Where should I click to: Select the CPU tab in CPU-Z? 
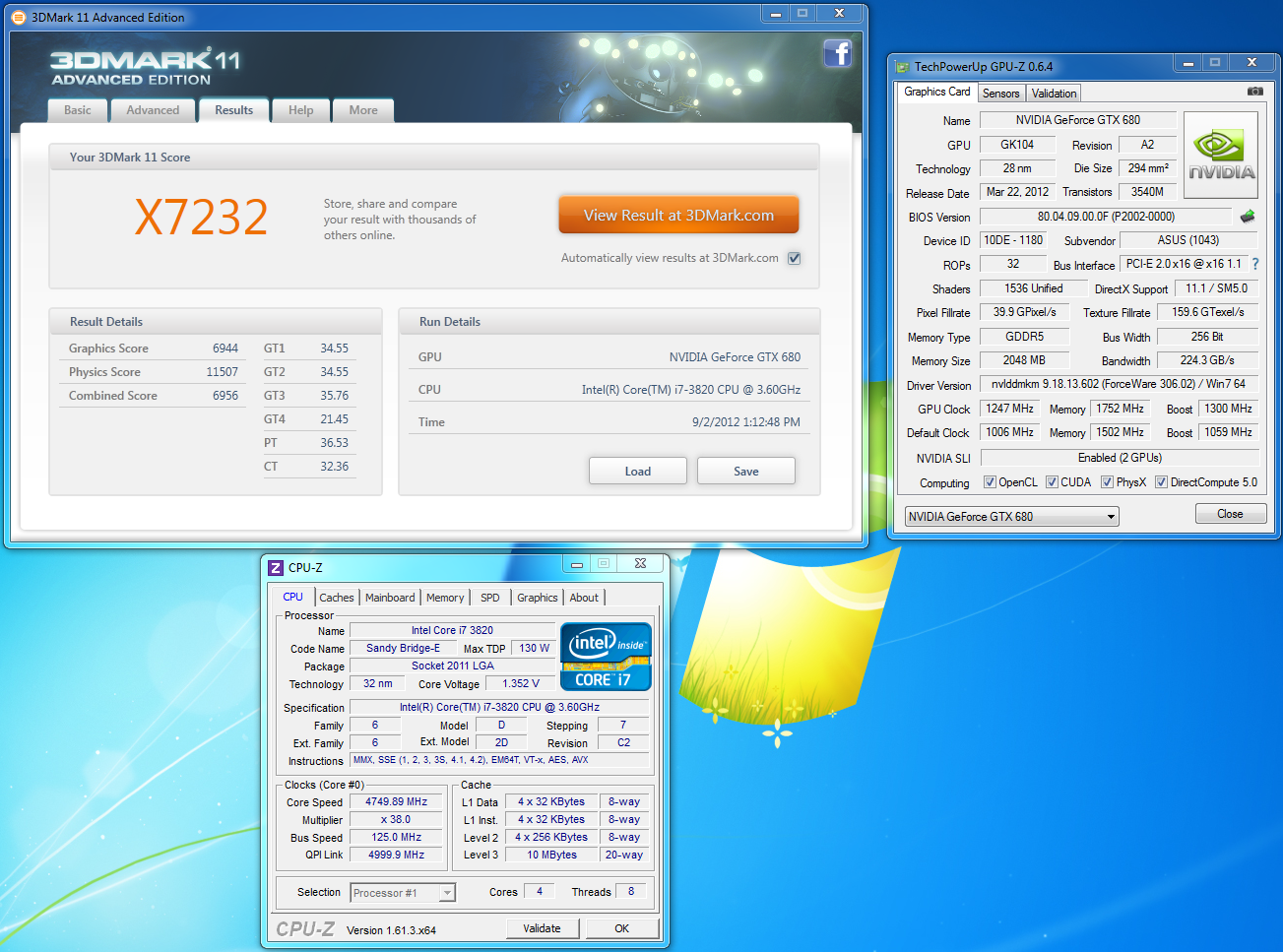click(x=293, y=597)
